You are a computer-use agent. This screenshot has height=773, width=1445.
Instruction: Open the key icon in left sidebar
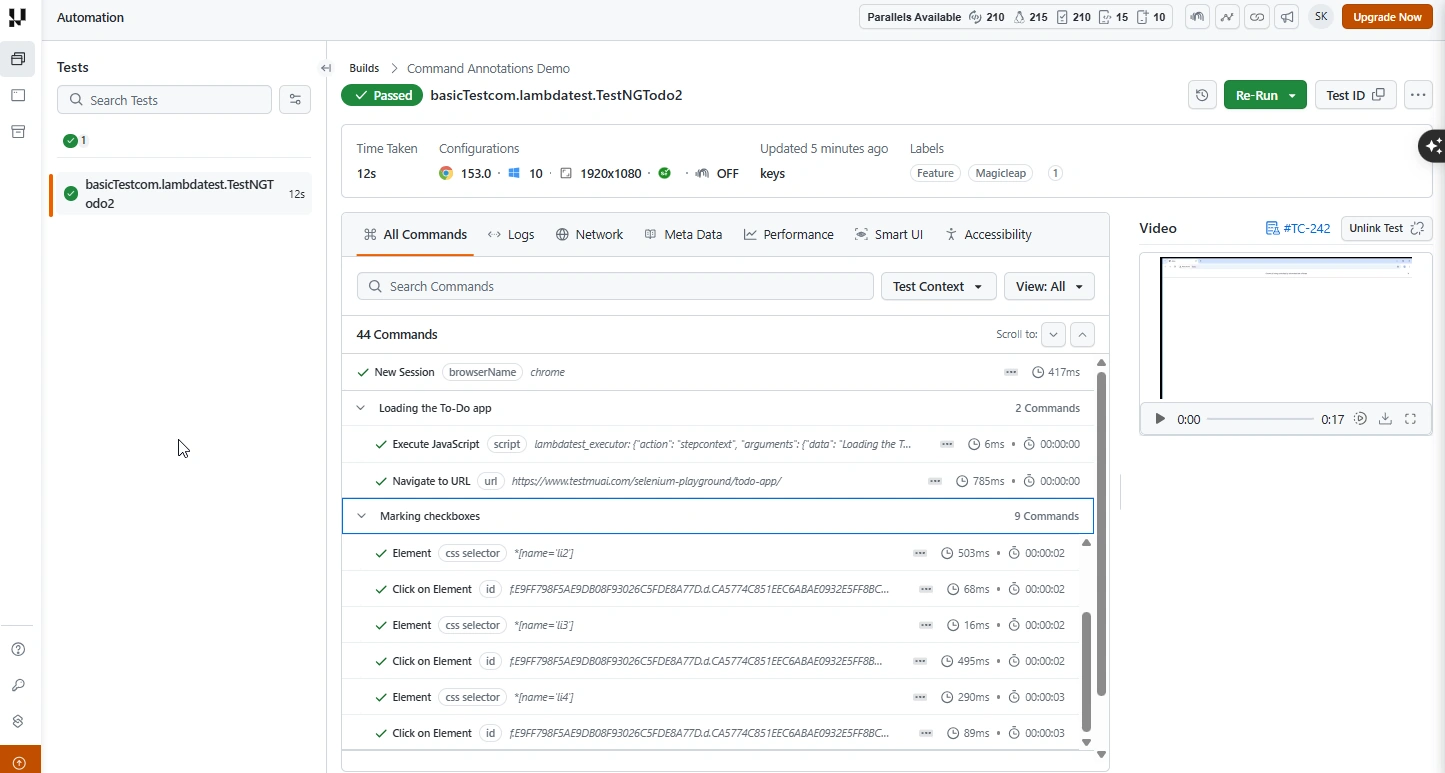[18, 685]
